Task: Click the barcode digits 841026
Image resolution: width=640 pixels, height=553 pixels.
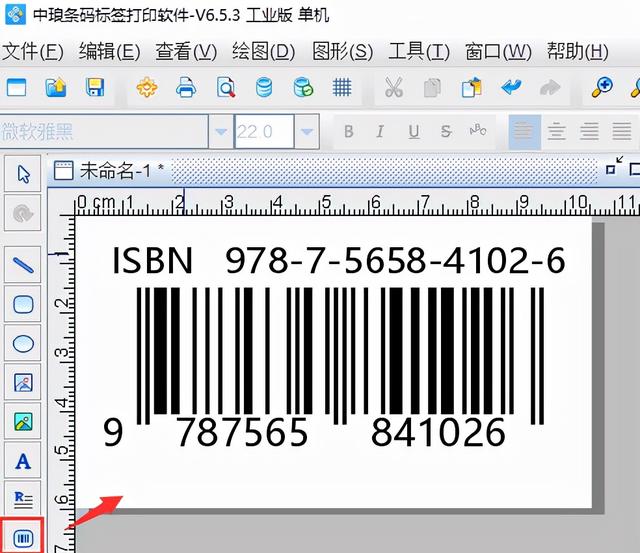Action: click(438, 432)
